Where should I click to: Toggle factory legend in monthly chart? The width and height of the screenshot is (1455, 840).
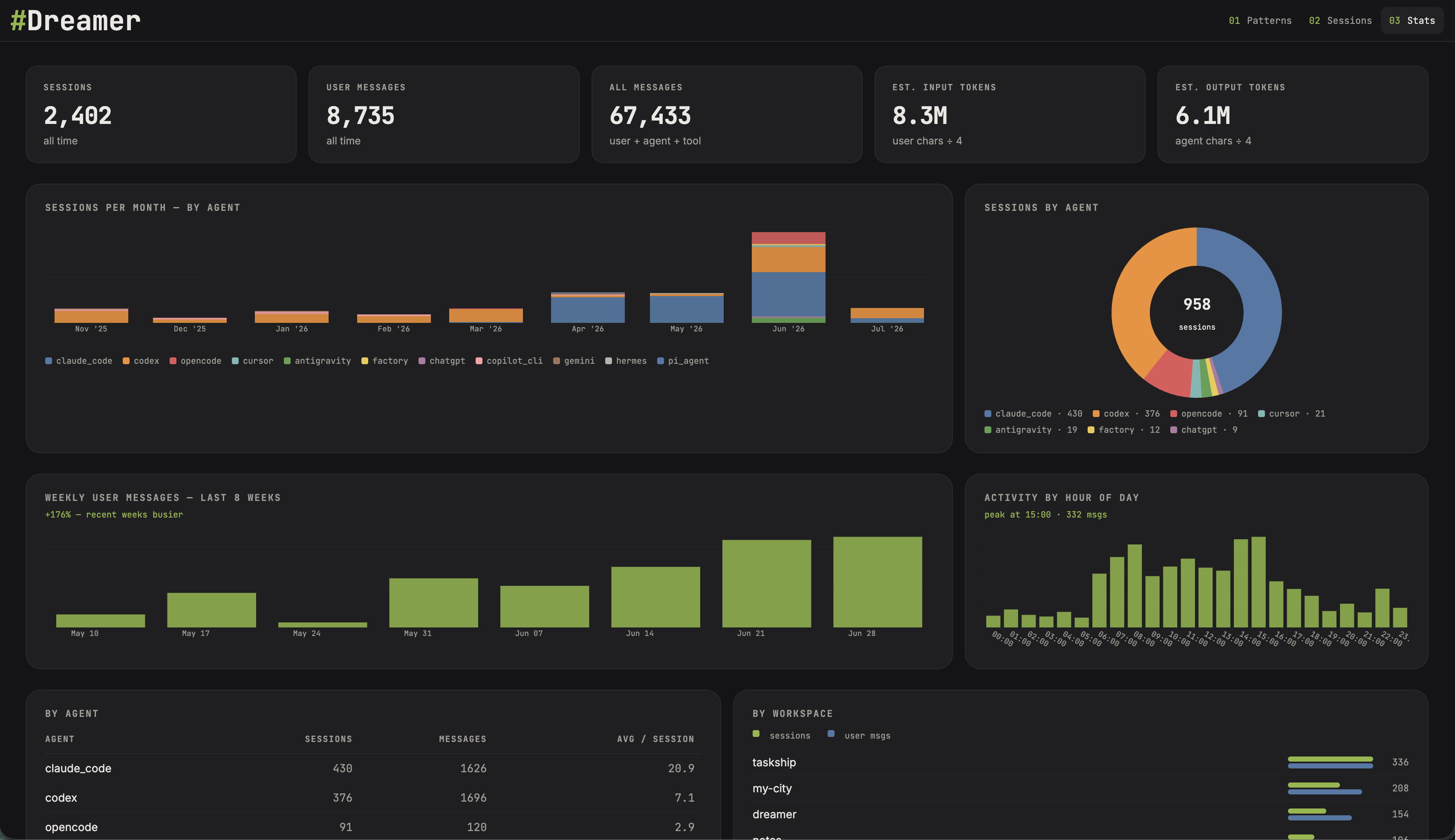(x=385, y=360)
